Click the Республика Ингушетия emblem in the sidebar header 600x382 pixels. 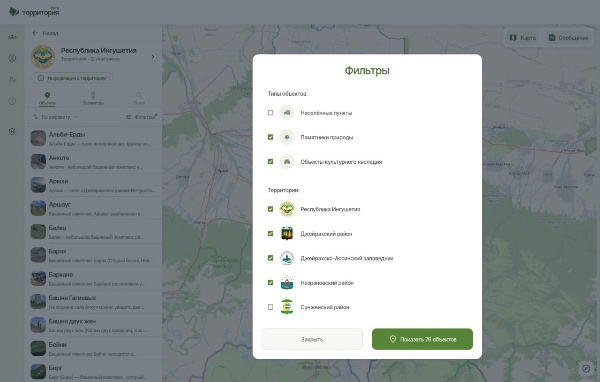pyautogui.click(x=43, y=56)
